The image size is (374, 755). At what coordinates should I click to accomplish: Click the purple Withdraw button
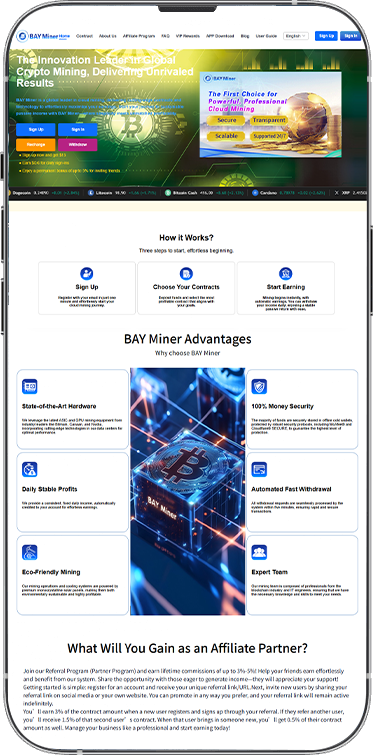point(77,144)
